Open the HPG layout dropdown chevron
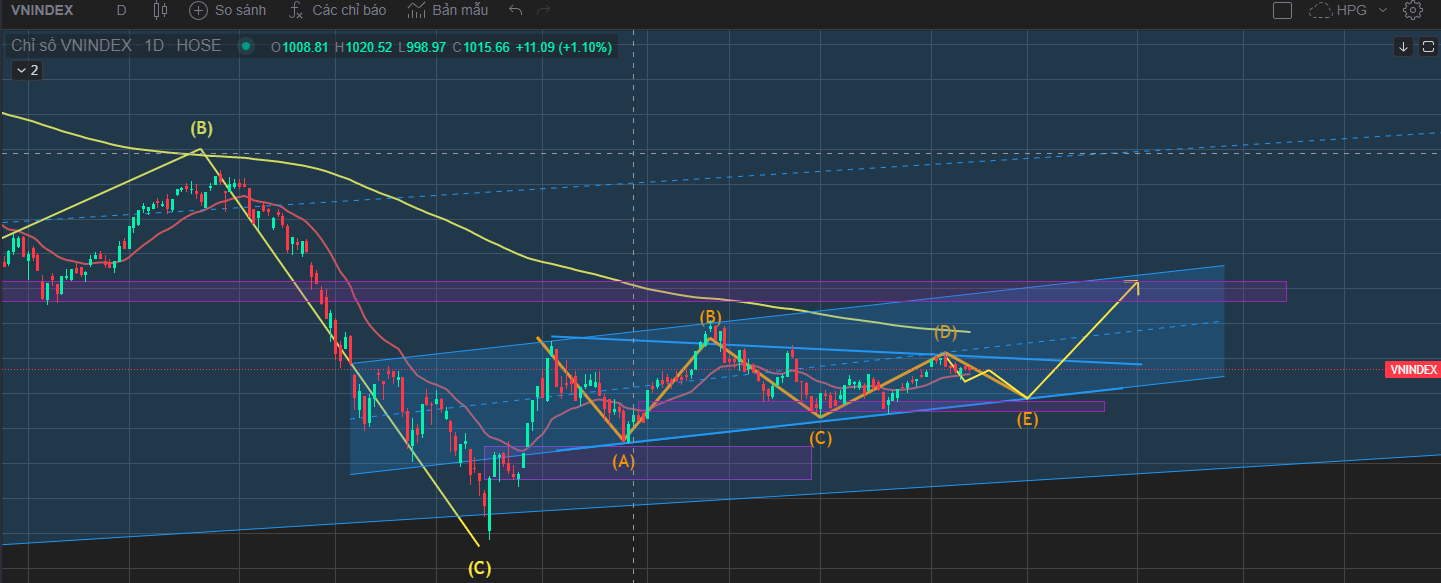Viewport: 1441px width, 583px height. tap(1383, 11)
